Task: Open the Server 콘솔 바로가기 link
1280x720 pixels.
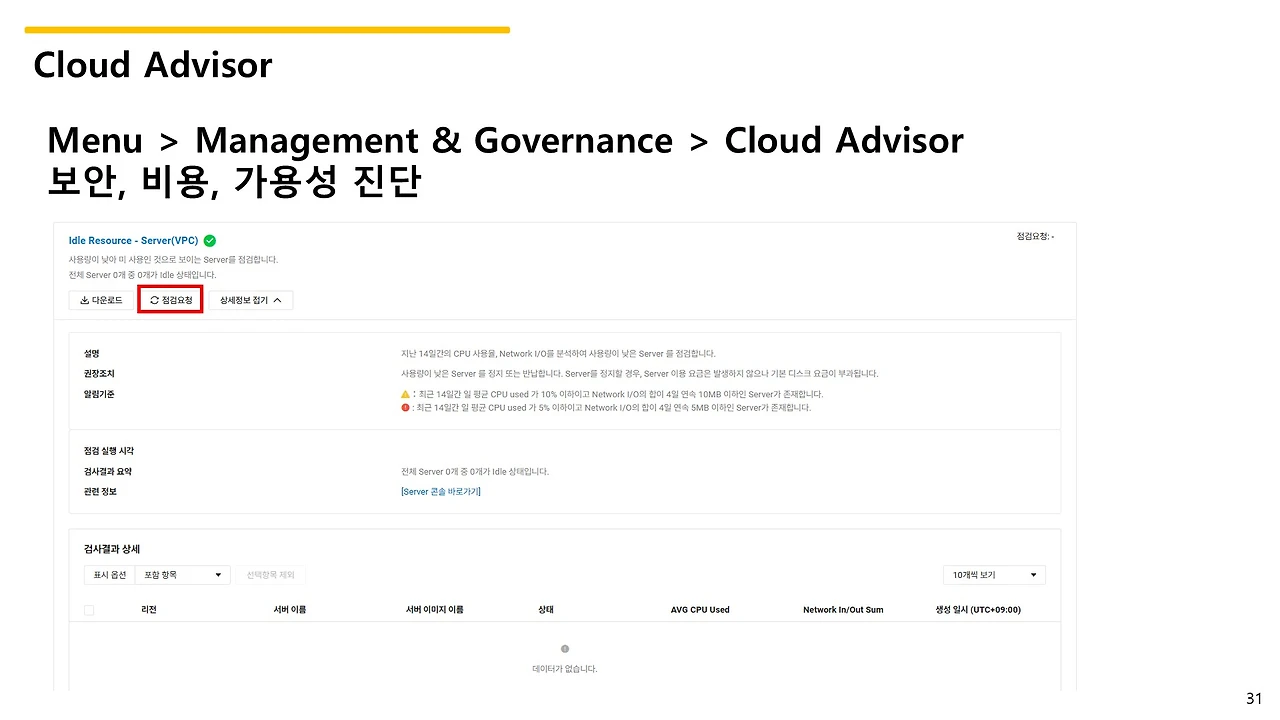Action: click(440, 492)
